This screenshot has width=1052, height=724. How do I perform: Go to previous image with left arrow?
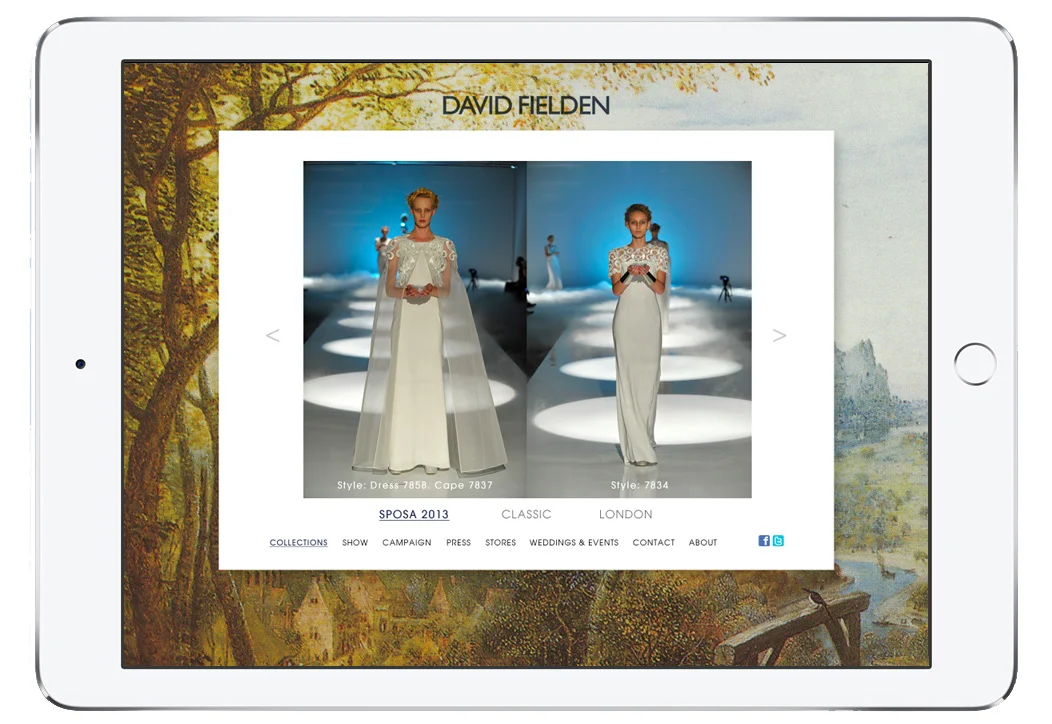point(272,335)
